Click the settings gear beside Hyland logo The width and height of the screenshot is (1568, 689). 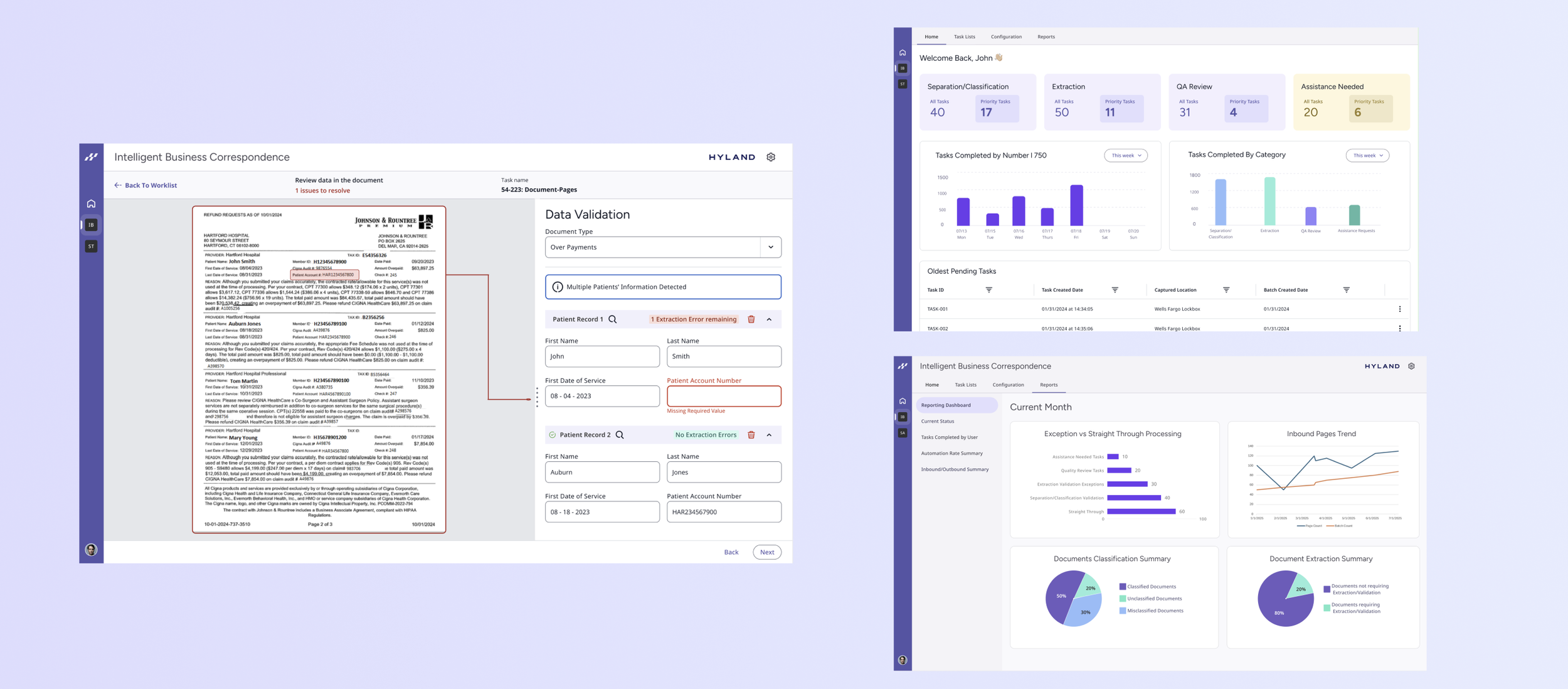[771, 158]
